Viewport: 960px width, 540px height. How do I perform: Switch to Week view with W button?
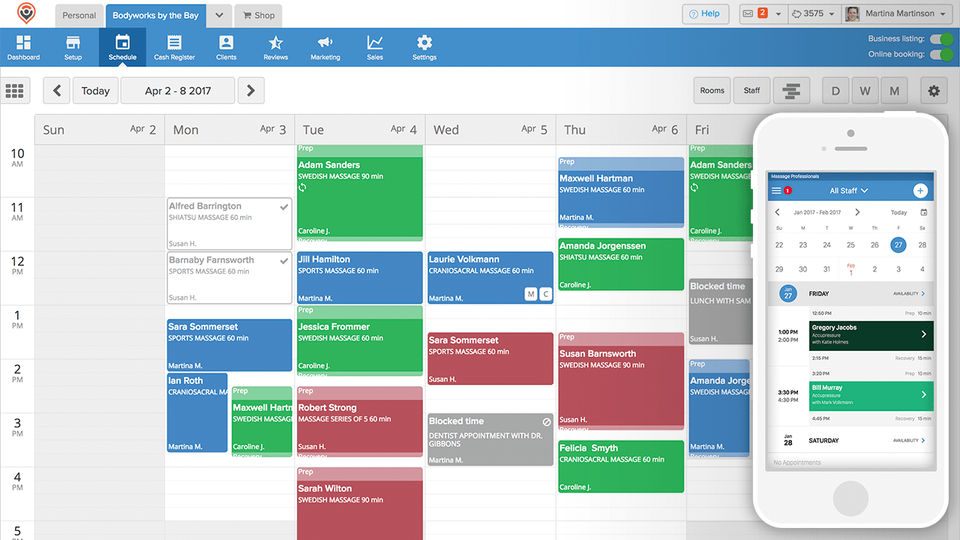pos(864,91)
